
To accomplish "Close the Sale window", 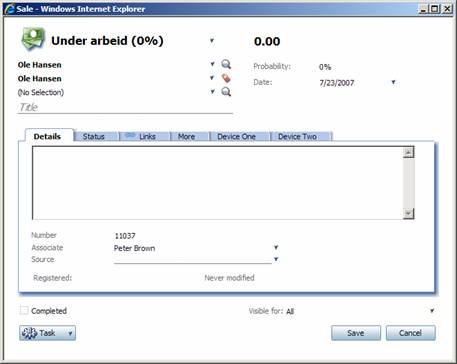I will click(x=447, y=9).
